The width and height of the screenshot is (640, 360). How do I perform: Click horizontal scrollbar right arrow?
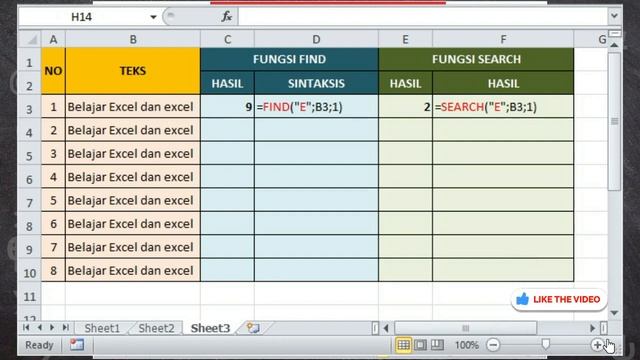tap(593, 328)
